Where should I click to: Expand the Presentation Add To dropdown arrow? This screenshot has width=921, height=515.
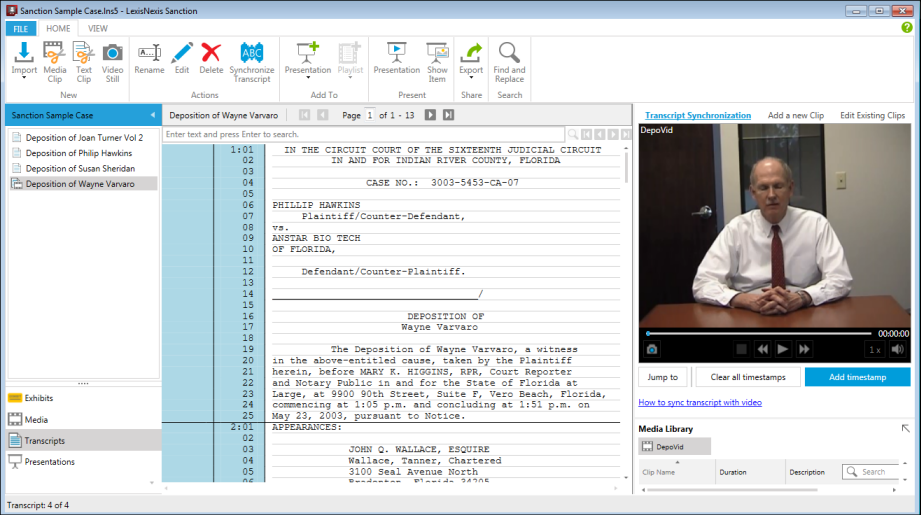point(308,78)
